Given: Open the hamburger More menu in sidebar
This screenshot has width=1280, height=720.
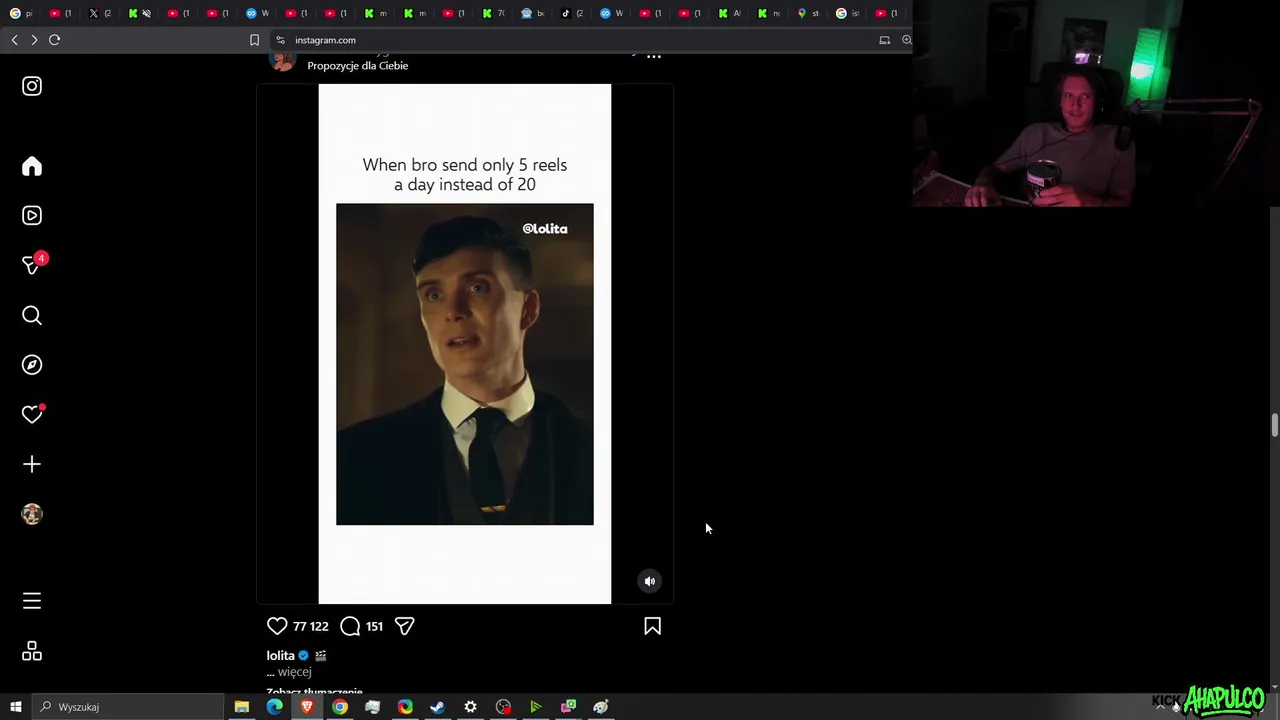Looking at the screenshot, I should pyautogui.click(x=32, y=601).
